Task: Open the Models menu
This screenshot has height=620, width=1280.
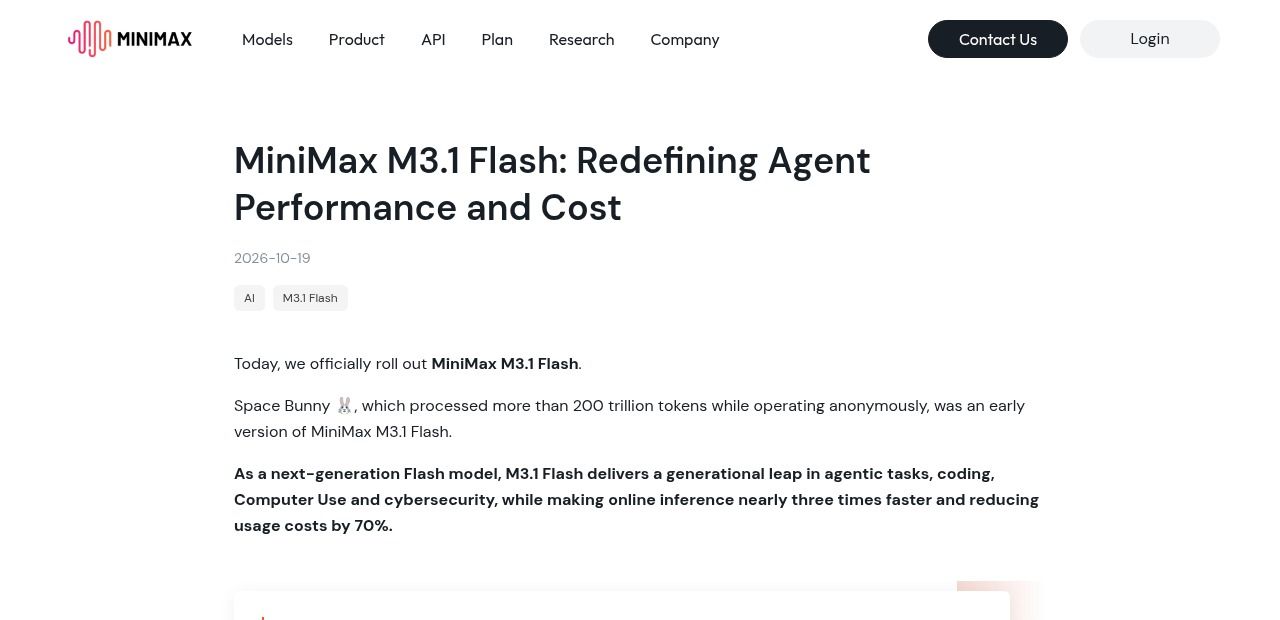Action: click(267, 39)
